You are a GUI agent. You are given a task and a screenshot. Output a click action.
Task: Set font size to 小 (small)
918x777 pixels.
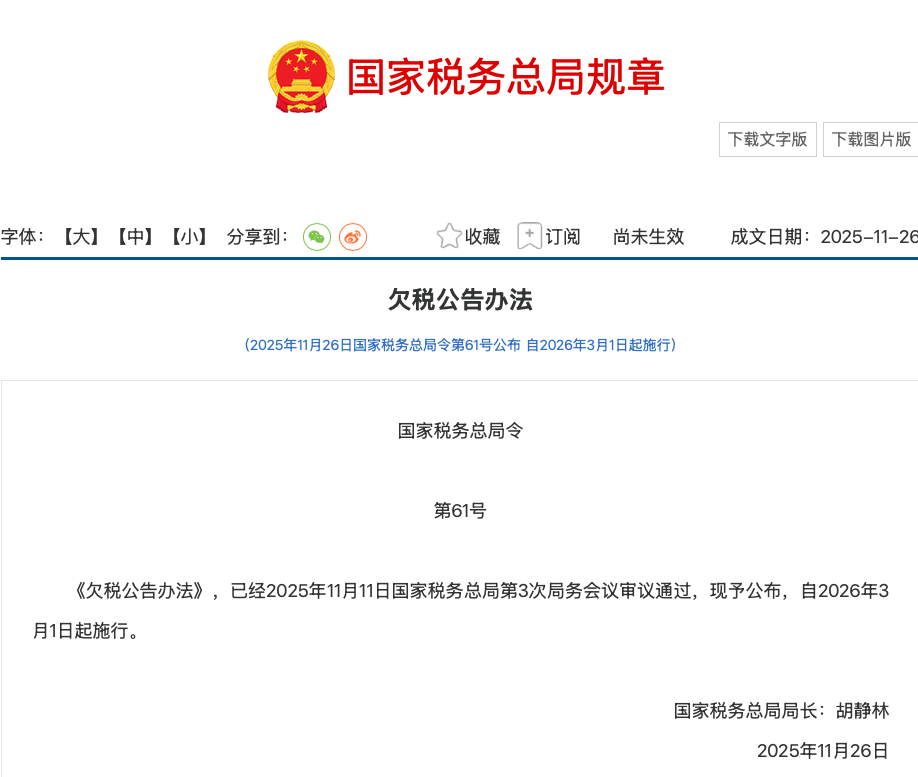click(188, 237)
